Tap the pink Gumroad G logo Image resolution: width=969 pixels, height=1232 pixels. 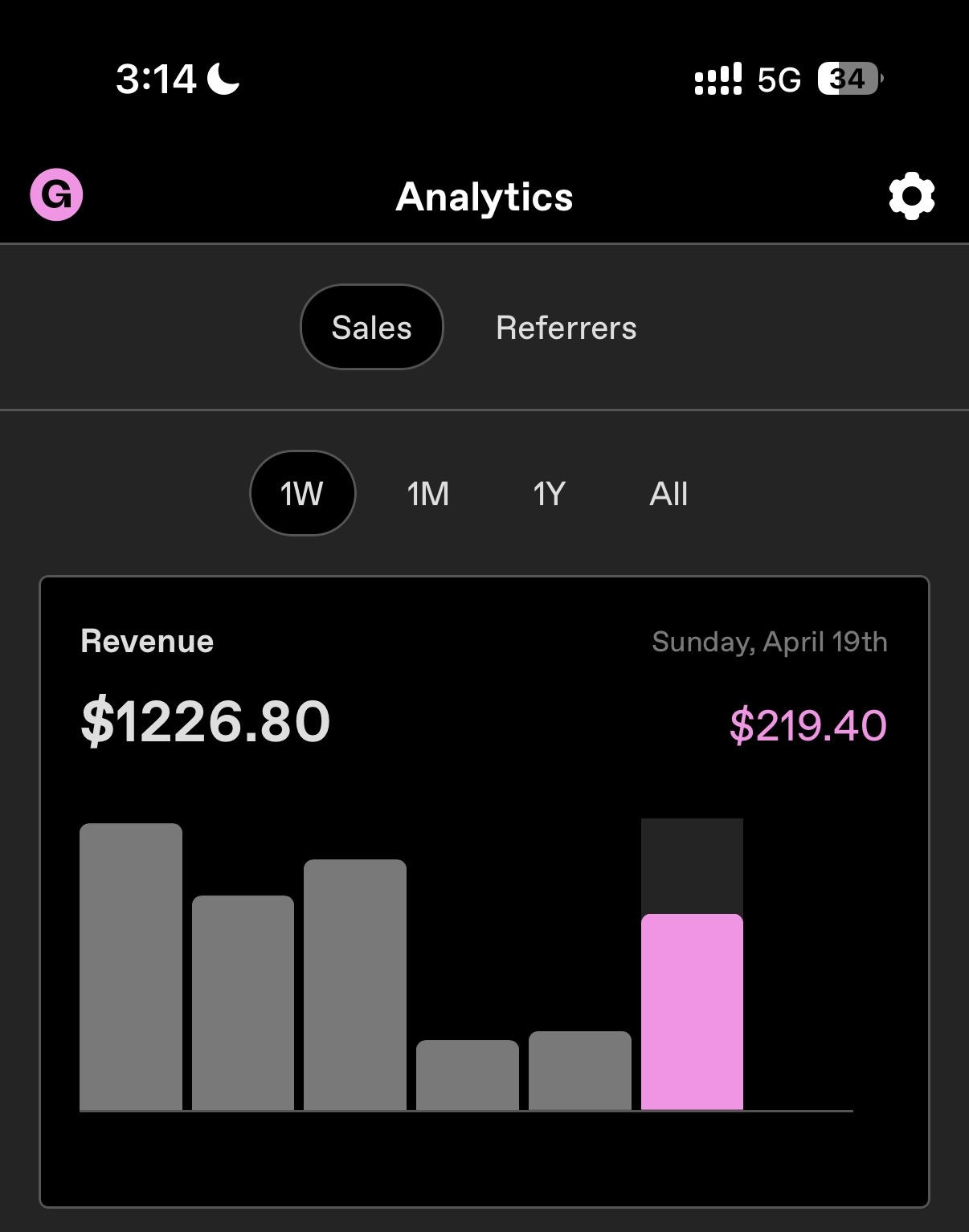[x=56, y=194]
